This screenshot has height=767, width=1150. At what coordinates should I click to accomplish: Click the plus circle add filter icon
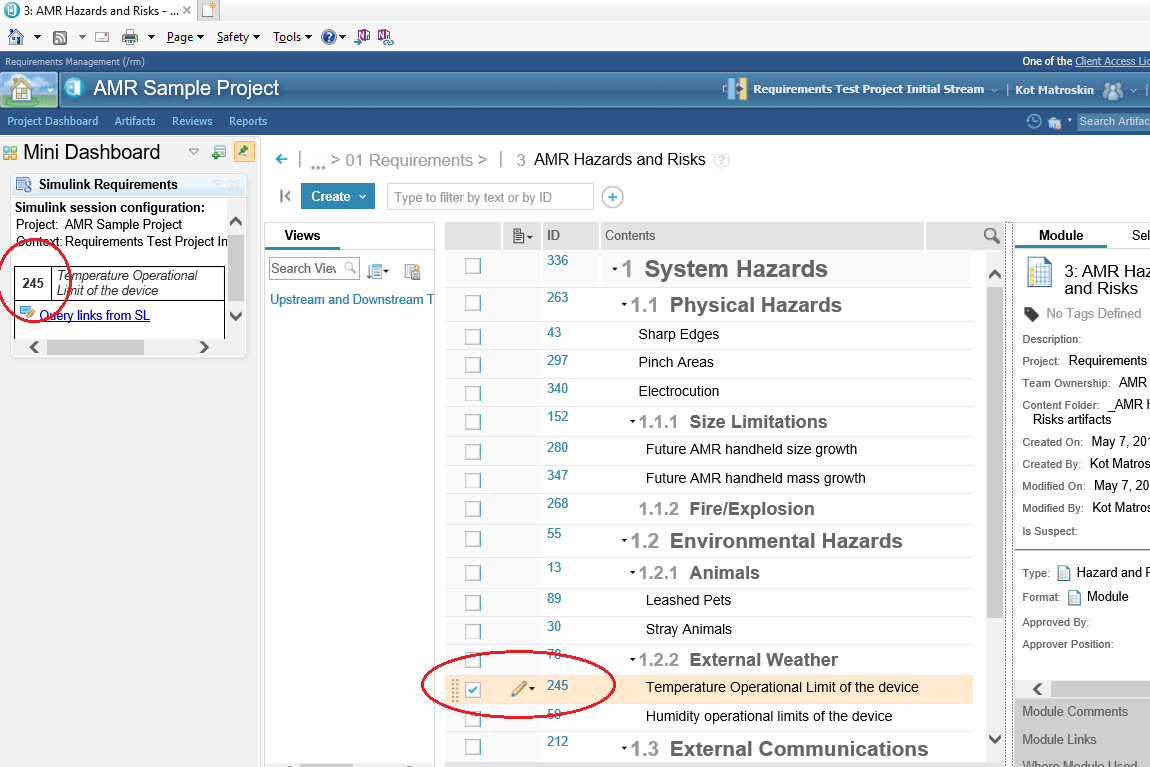click(612, 197)
